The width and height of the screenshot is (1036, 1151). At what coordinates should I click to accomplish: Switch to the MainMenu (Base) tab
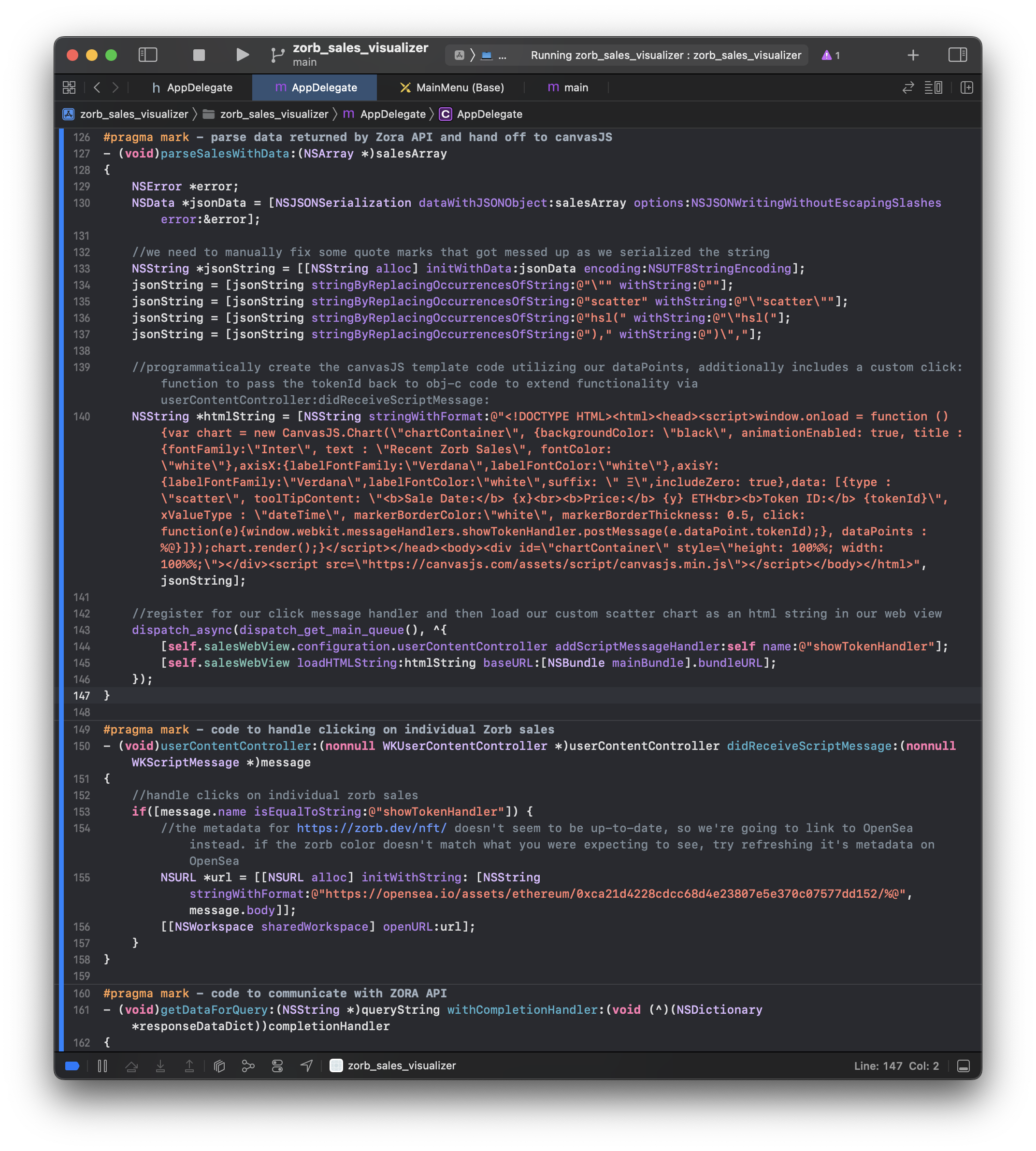(x=453, y=87)
